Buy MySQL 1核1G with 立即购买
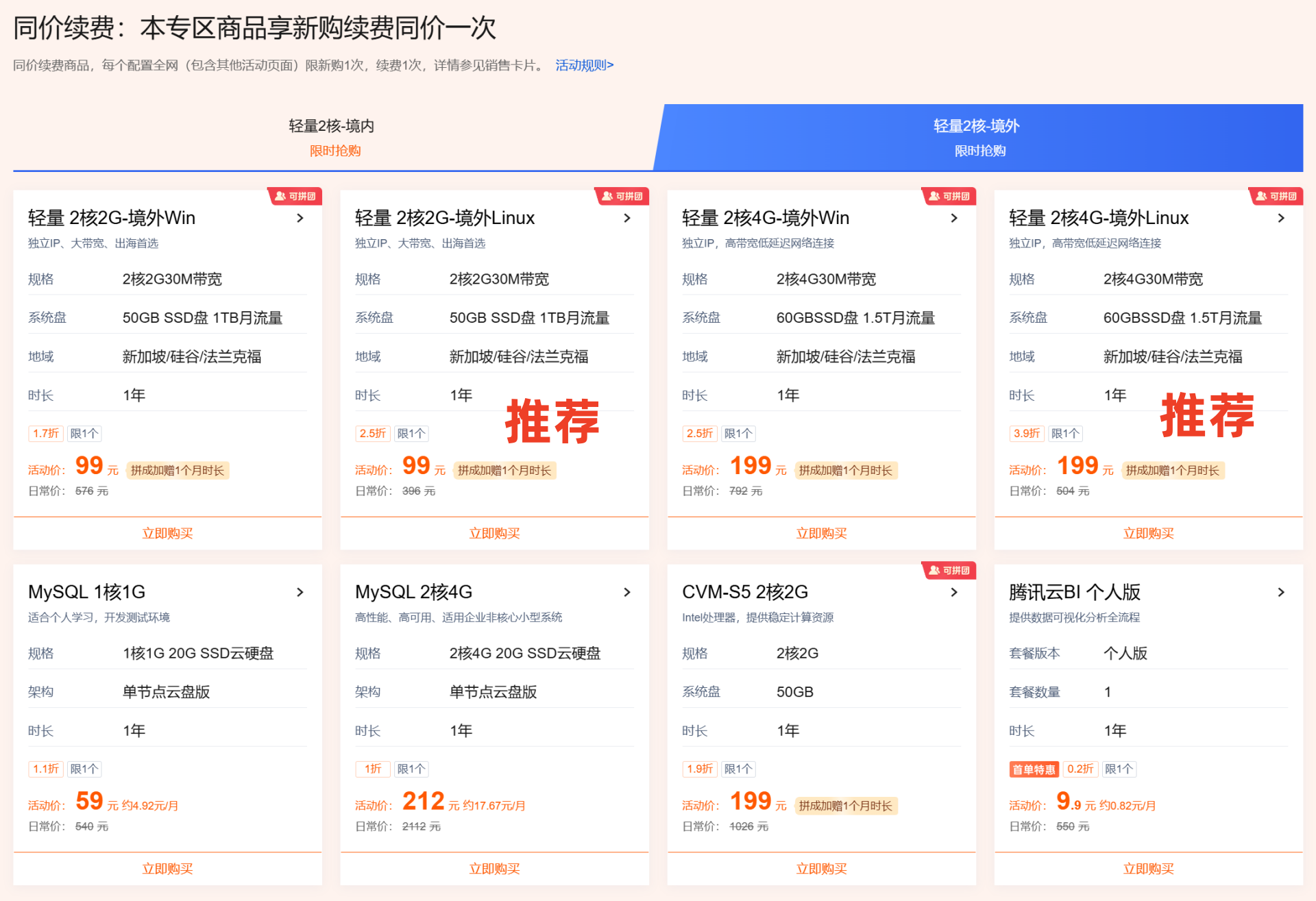 point(167,869)
